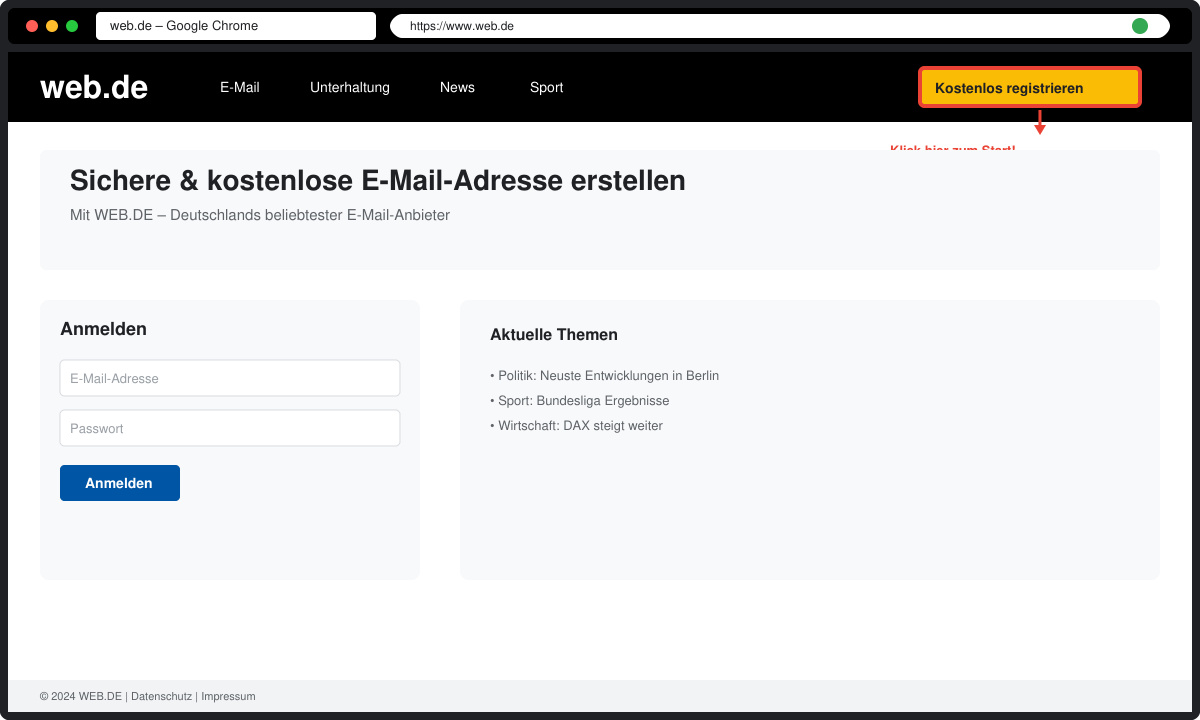
Task: Focus the E-Mail-Adresse input field
Action: click(230, 378)
